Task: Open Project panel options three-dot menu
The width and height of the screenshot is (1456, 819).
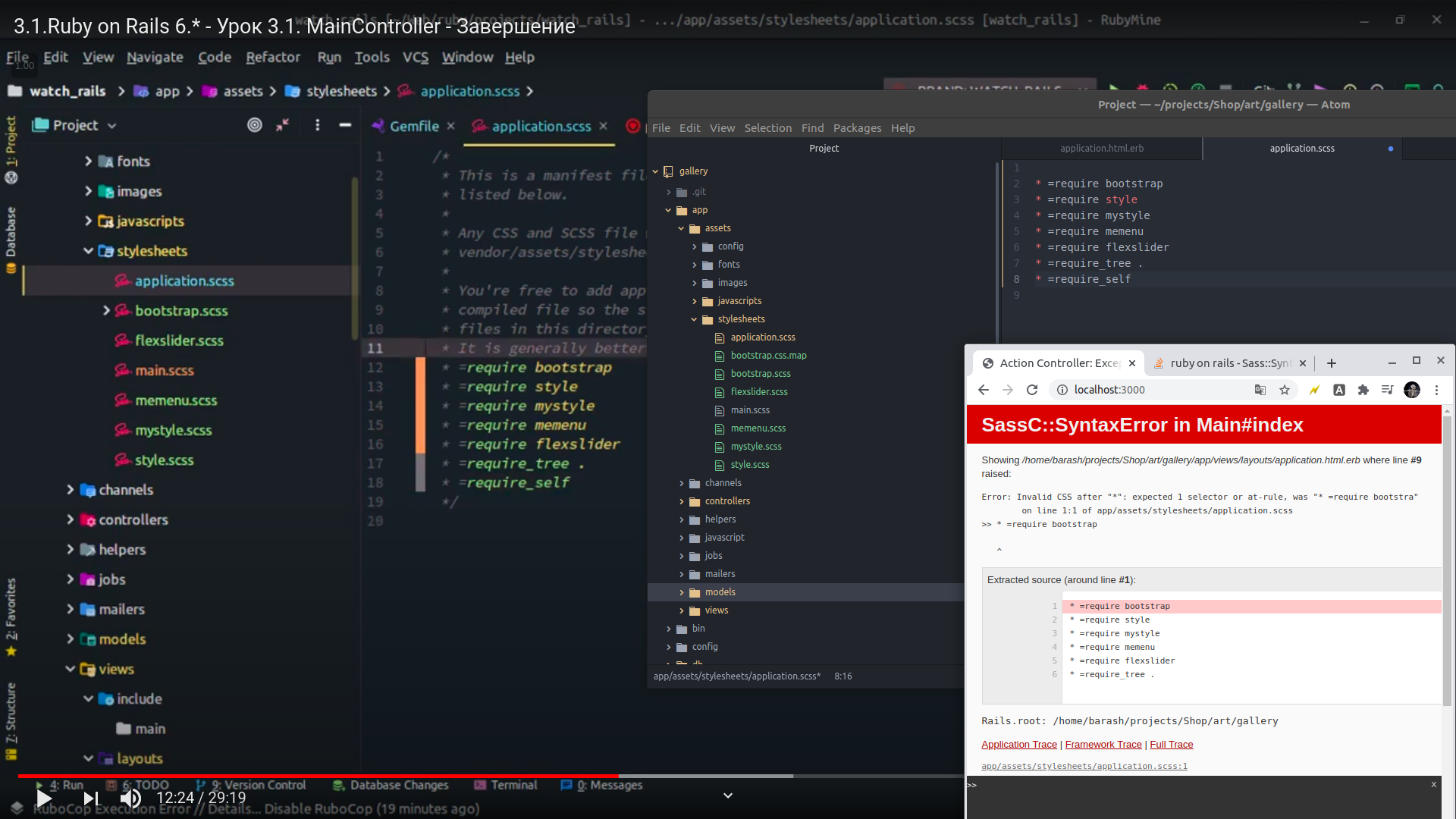Action: (317, 125)
